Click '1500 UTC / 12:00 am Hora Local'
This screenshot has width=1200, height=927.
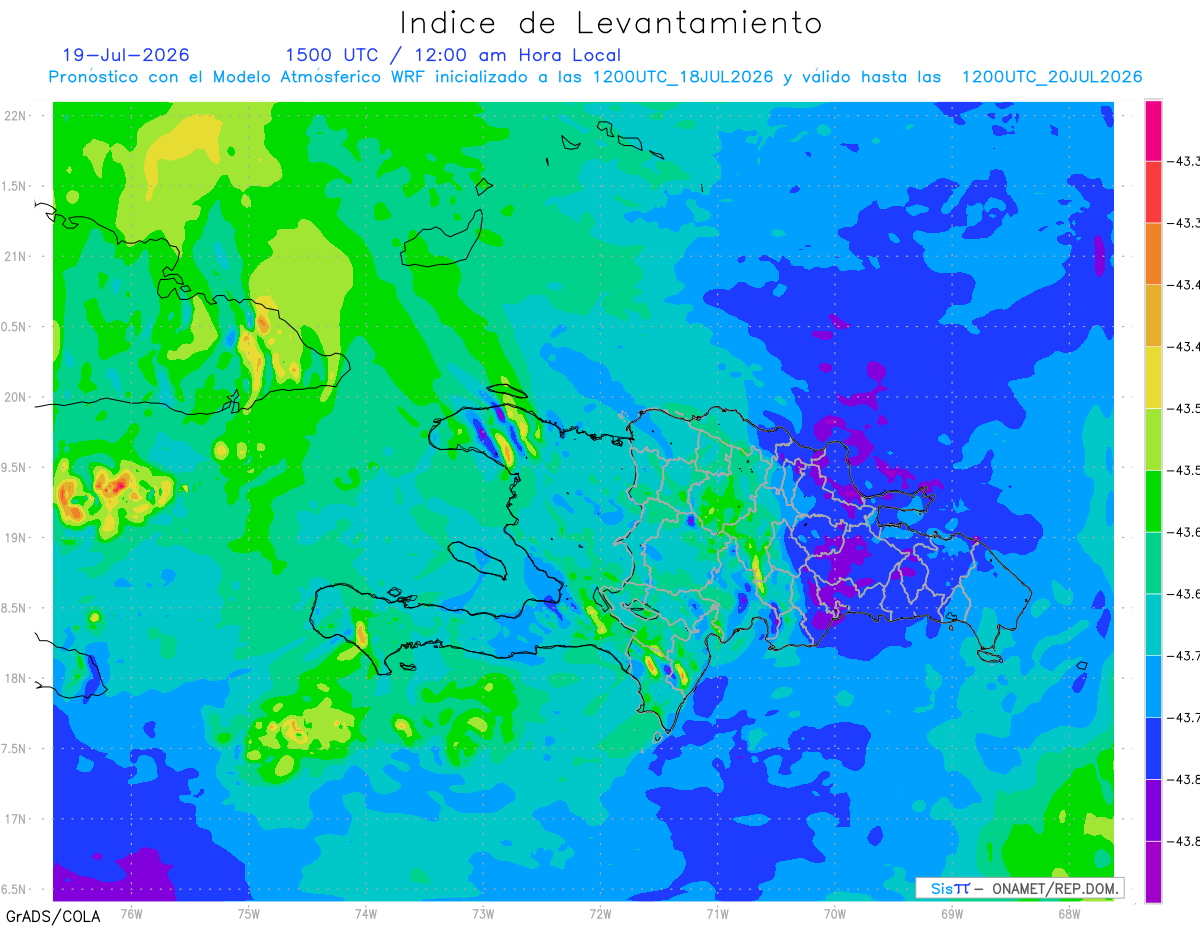[453, 55]
